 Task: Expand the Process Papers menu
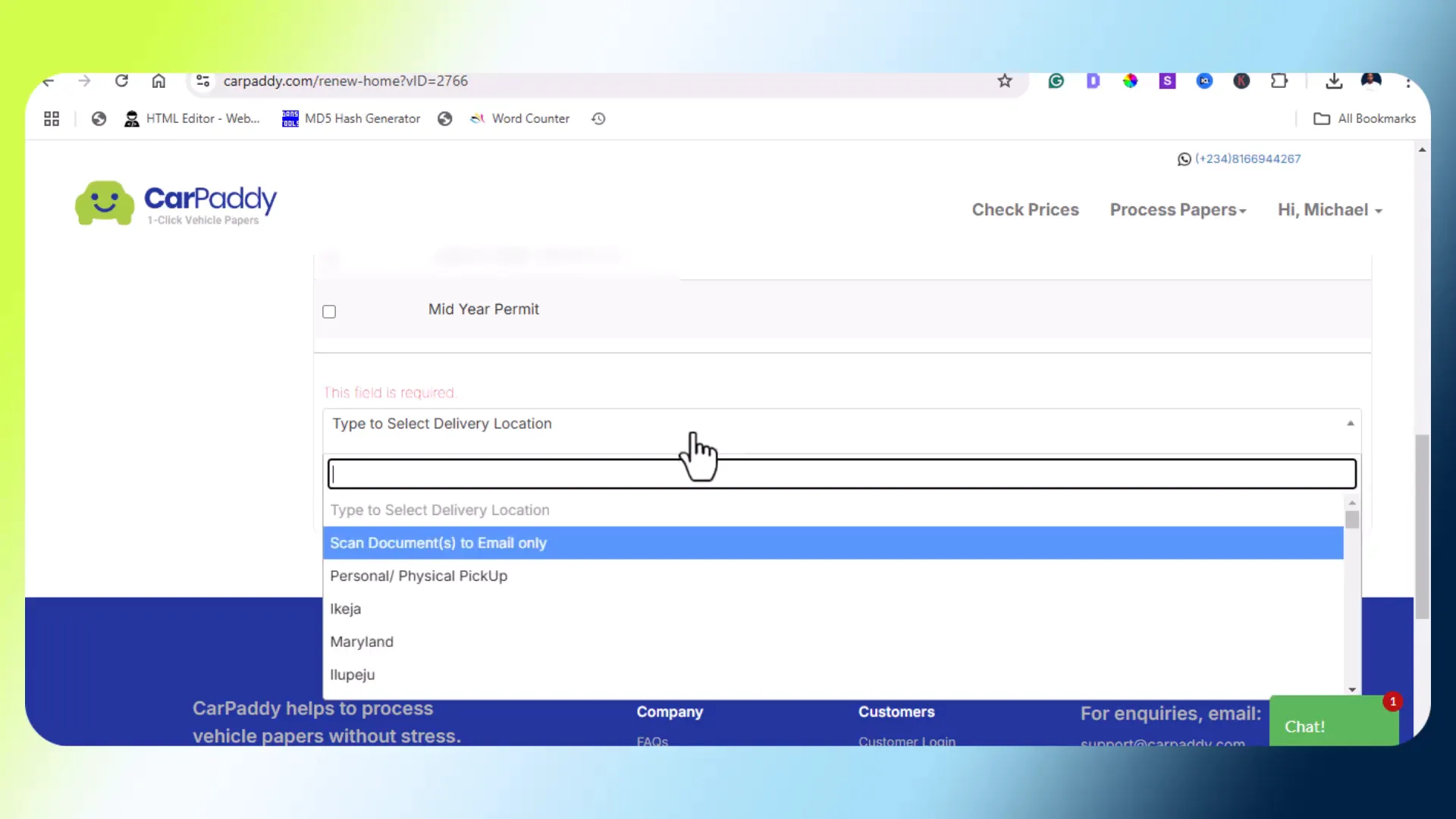pos(1178,210)
